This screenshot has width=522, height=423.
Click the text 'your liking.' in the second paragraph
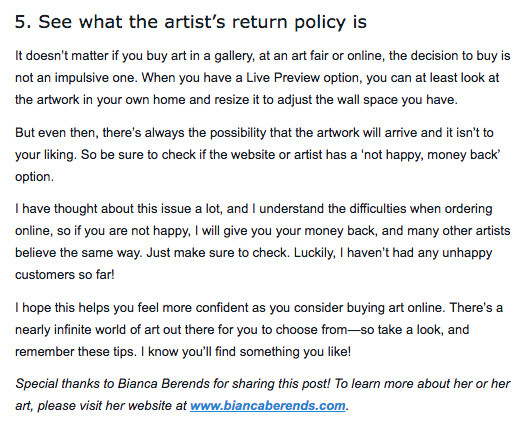point(46,155)
